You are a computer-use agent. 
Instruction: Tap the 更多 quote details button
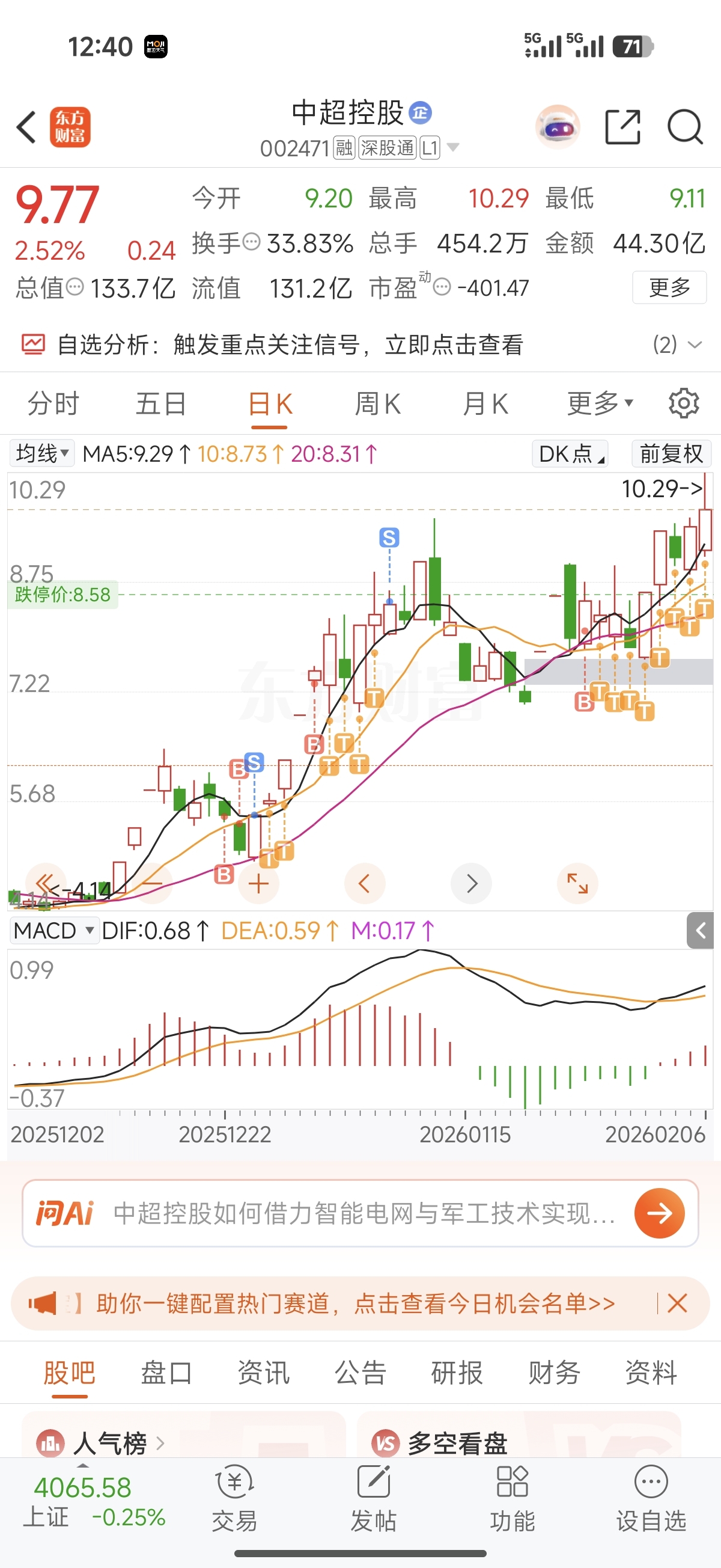(669, 287)
